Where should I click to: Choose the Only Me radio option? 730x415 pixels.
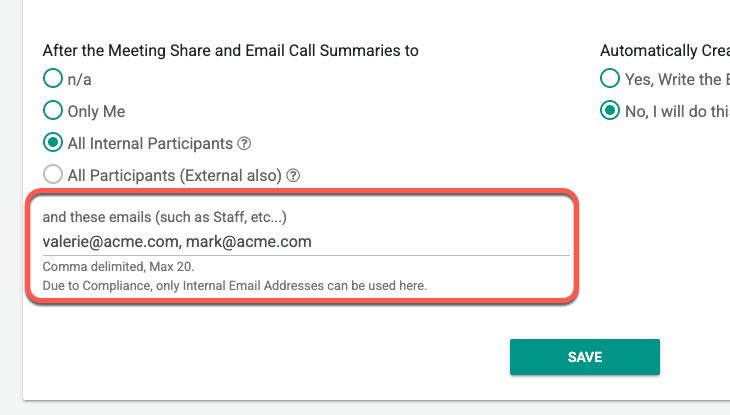pyautogui.click(x=53, y=111)
